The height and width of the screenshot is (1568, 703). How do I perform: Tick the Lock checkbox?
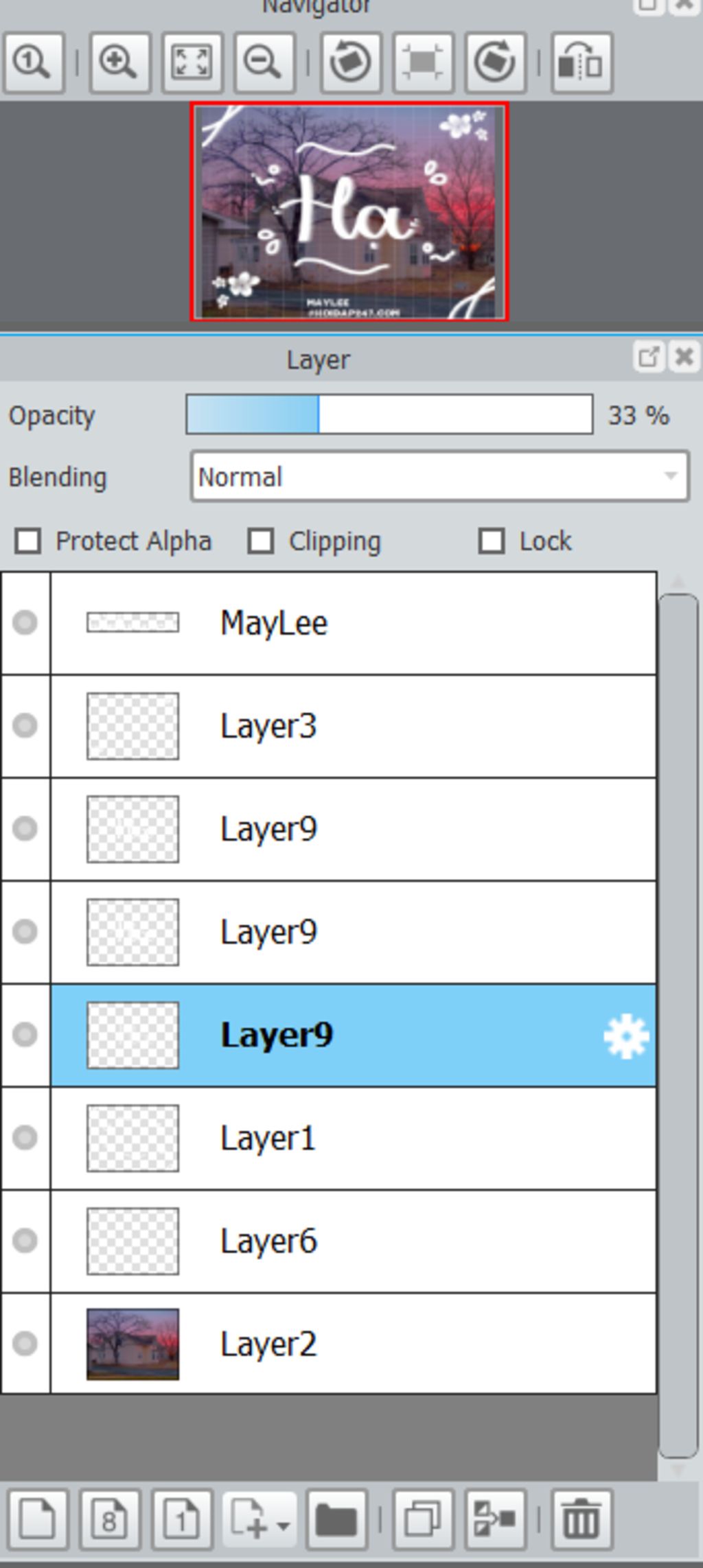click(492, 541)
